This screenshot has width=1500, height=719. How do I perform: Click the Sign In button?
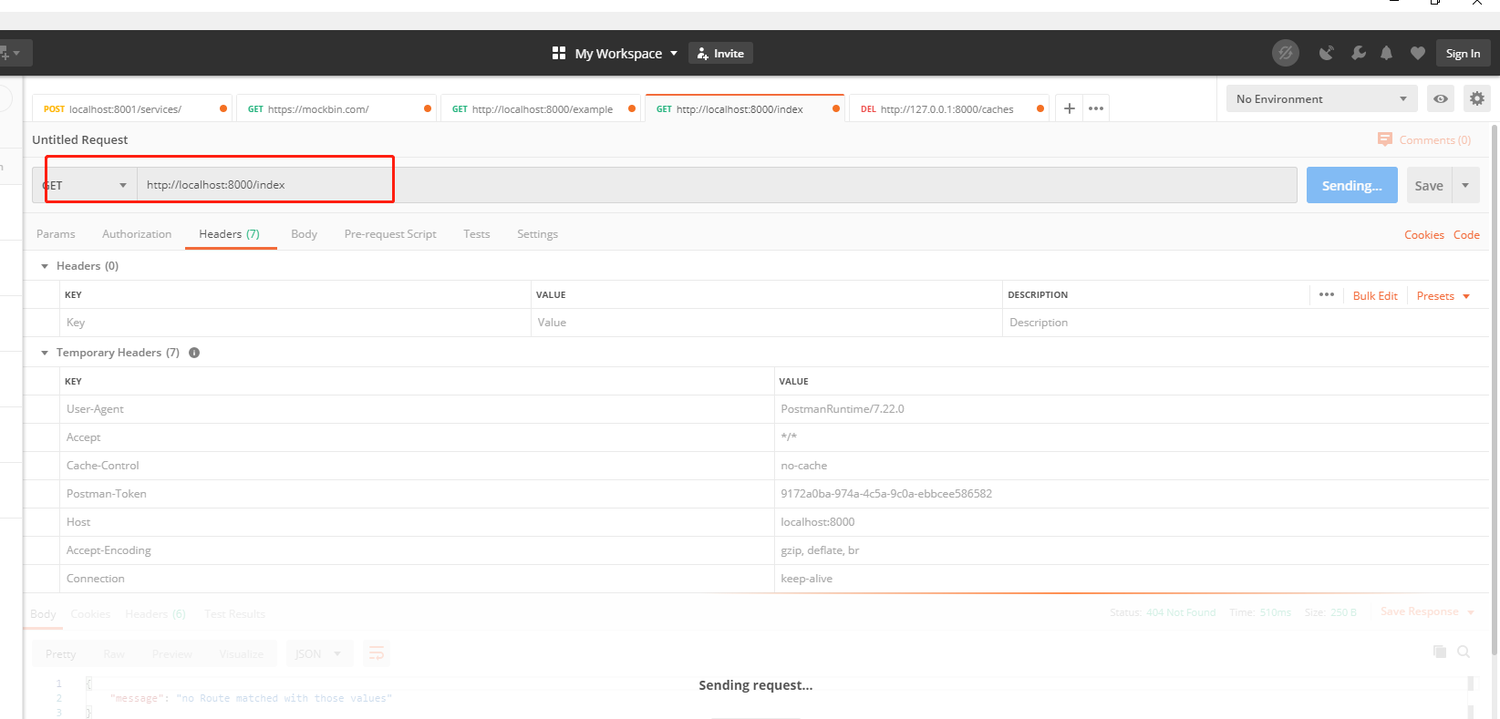click(x=1462, y=53)
